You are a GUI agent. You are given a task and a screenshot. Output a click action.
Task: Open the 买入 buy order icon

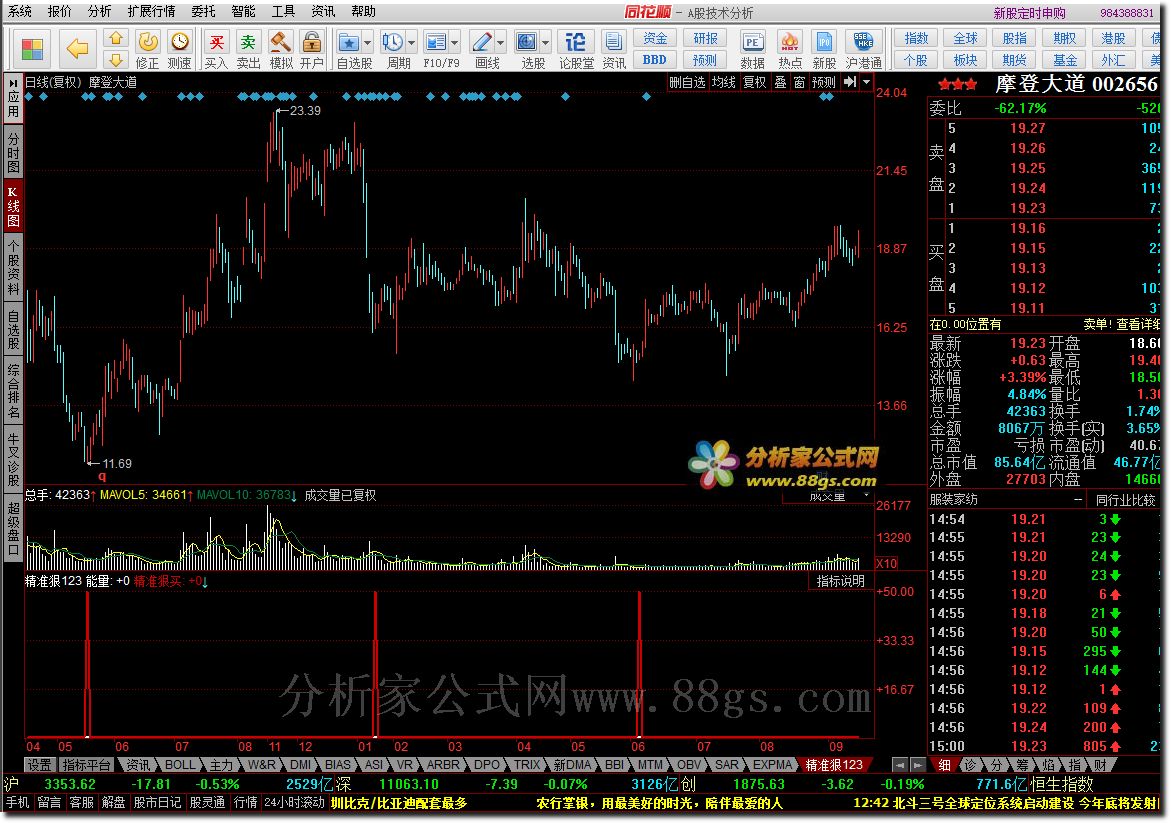click(216, 49)
